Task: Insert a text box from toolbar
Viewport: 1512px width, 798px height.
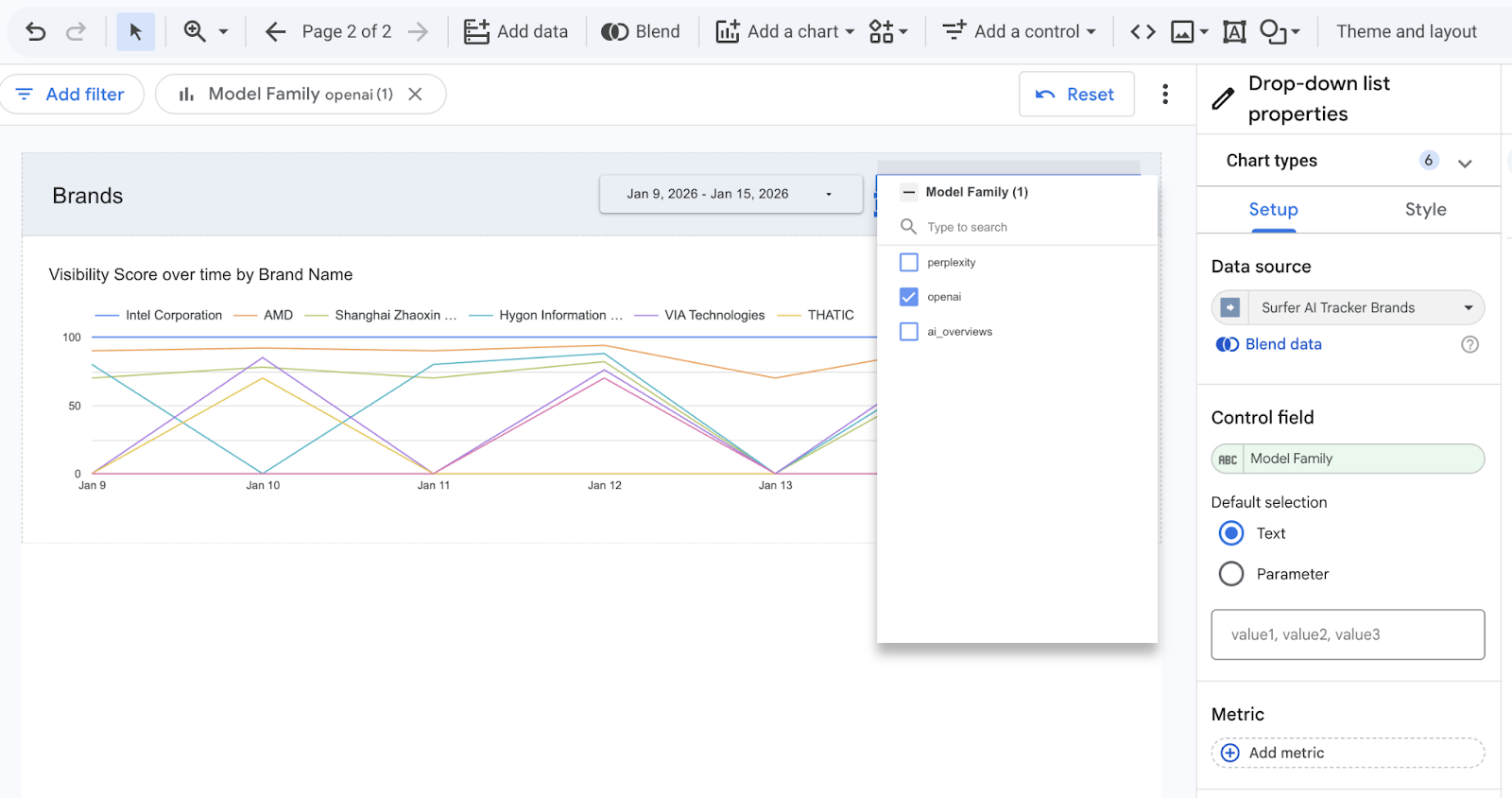Action: click(x=1234, y=32)
